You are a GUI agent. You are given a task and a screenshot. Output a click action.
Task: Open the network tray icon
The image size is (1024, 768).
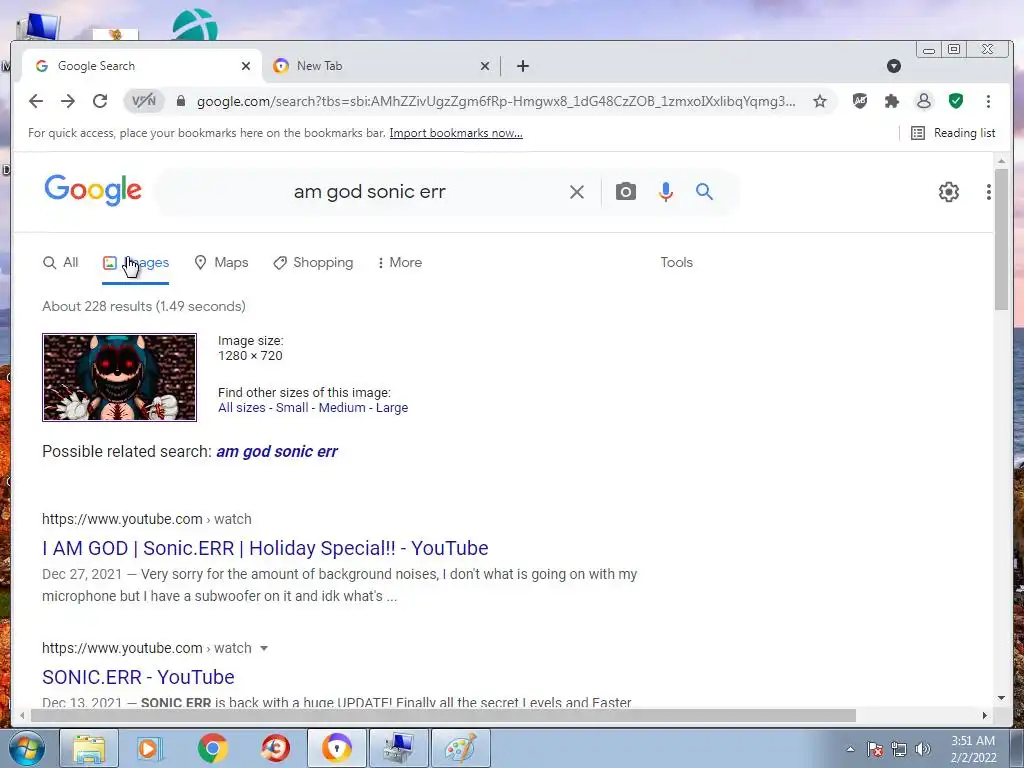point(899,749)
